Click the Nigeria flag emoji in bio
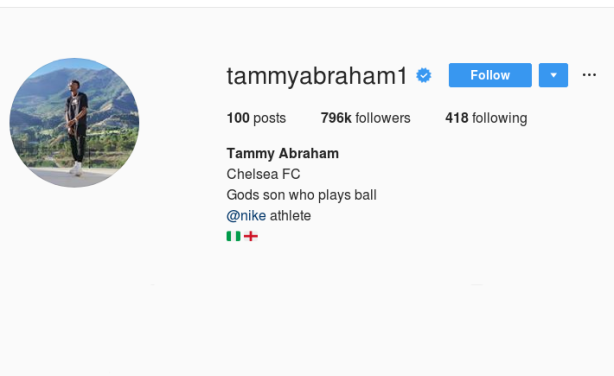The width and height of the screenshot is (614, 376). click(x=233, y=236)
